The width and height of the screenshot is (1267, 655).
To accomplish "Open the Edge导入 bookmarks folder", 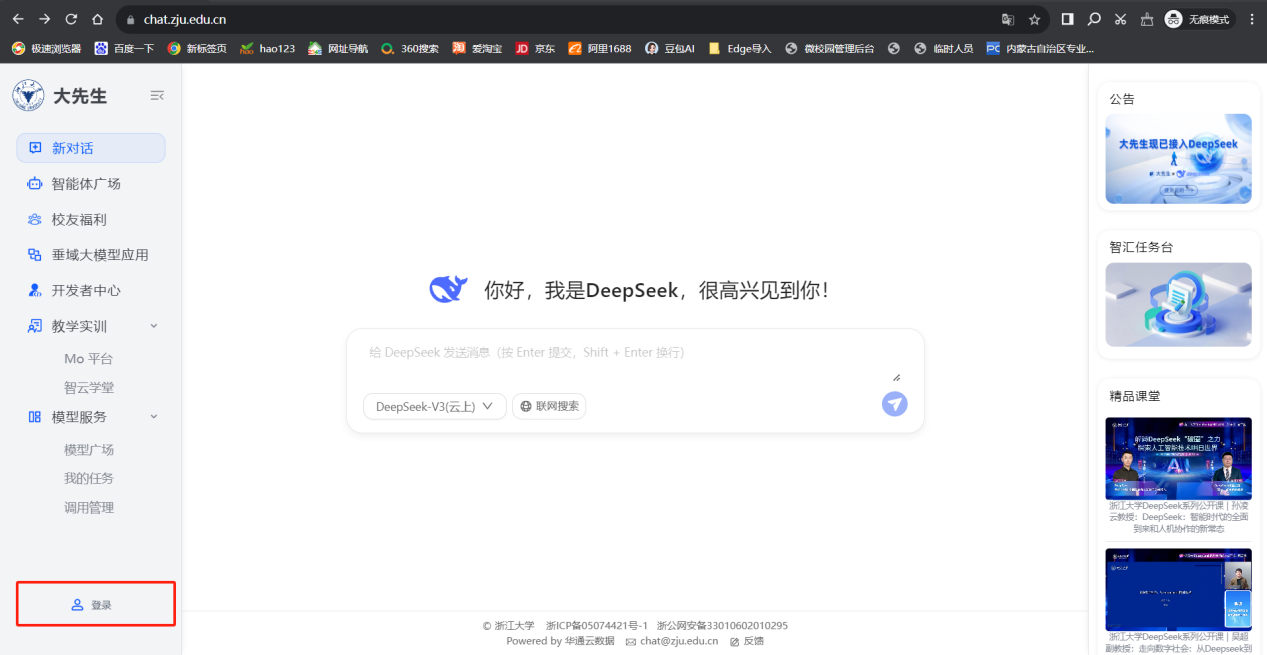I will pyautogui.click(x=739, y=48).
